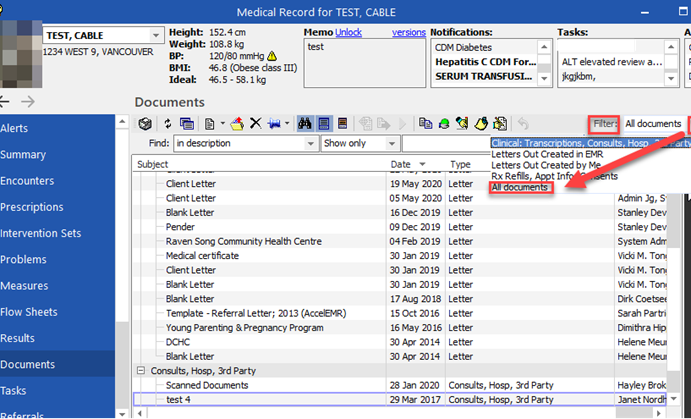Open Results in the sidebar

(57, 338)
